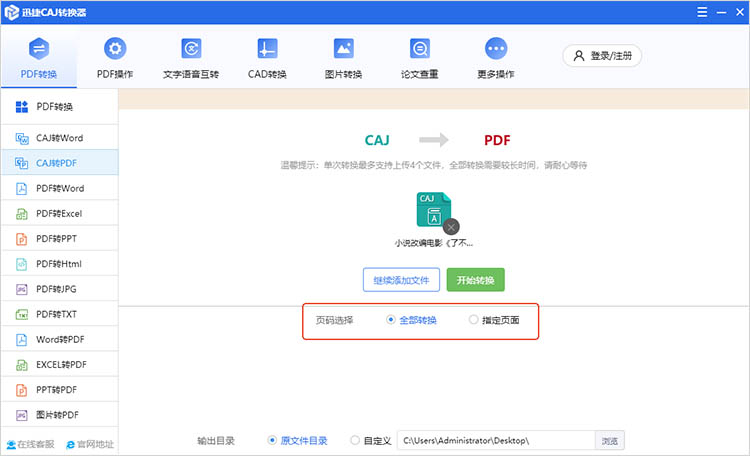Click the 更多操作 three-dots icon
The height and width of the screenshot is (456, 750).
(x=496, y=49)
